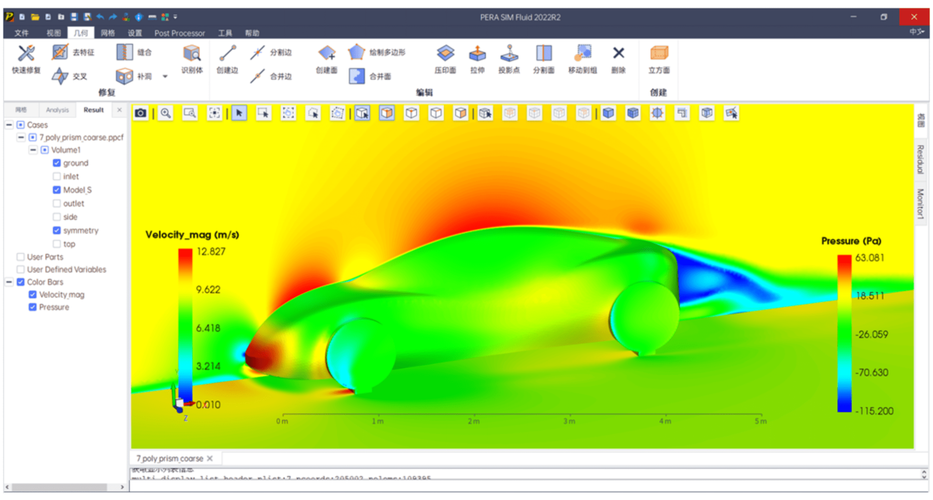Select the 识别体 identify body tool
This screenshot has width=933, height=500.
pos(192,54)
